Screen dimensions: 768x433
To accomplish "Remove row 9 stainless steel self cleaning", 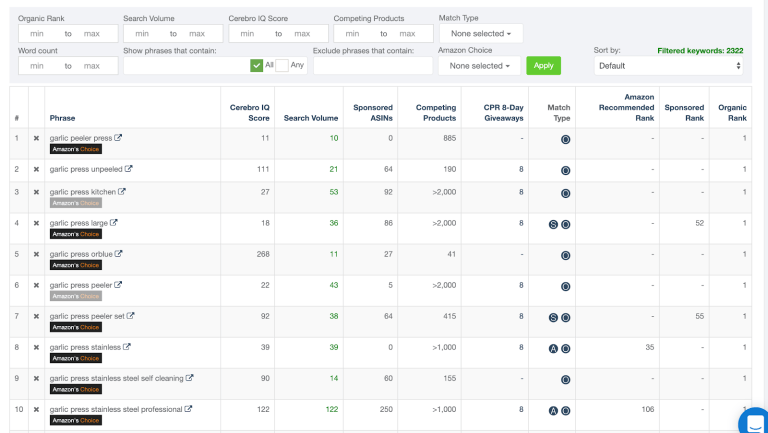I will pos(36,378).
